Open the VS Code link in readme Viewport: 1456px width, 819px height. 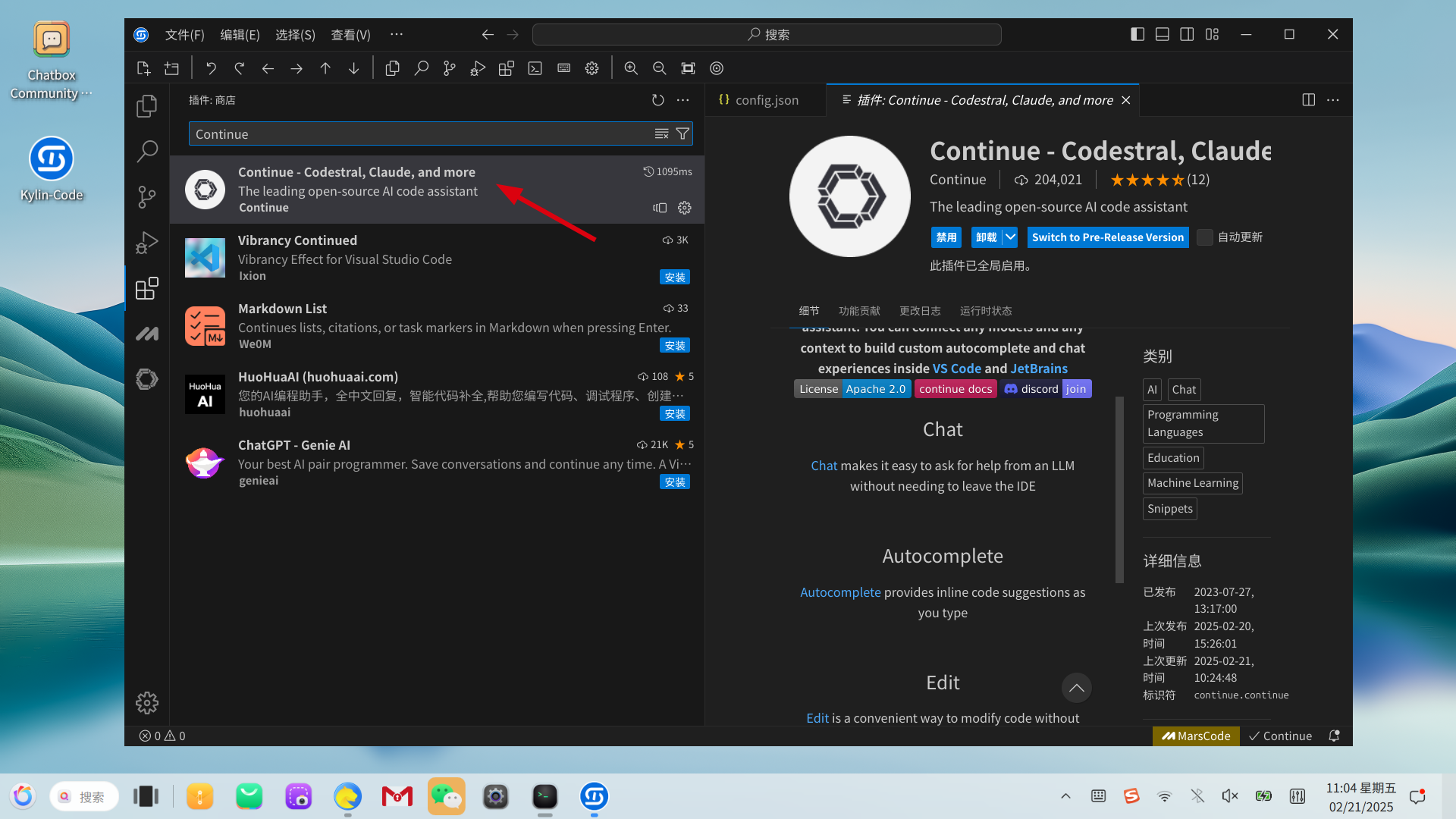point(957,369)
